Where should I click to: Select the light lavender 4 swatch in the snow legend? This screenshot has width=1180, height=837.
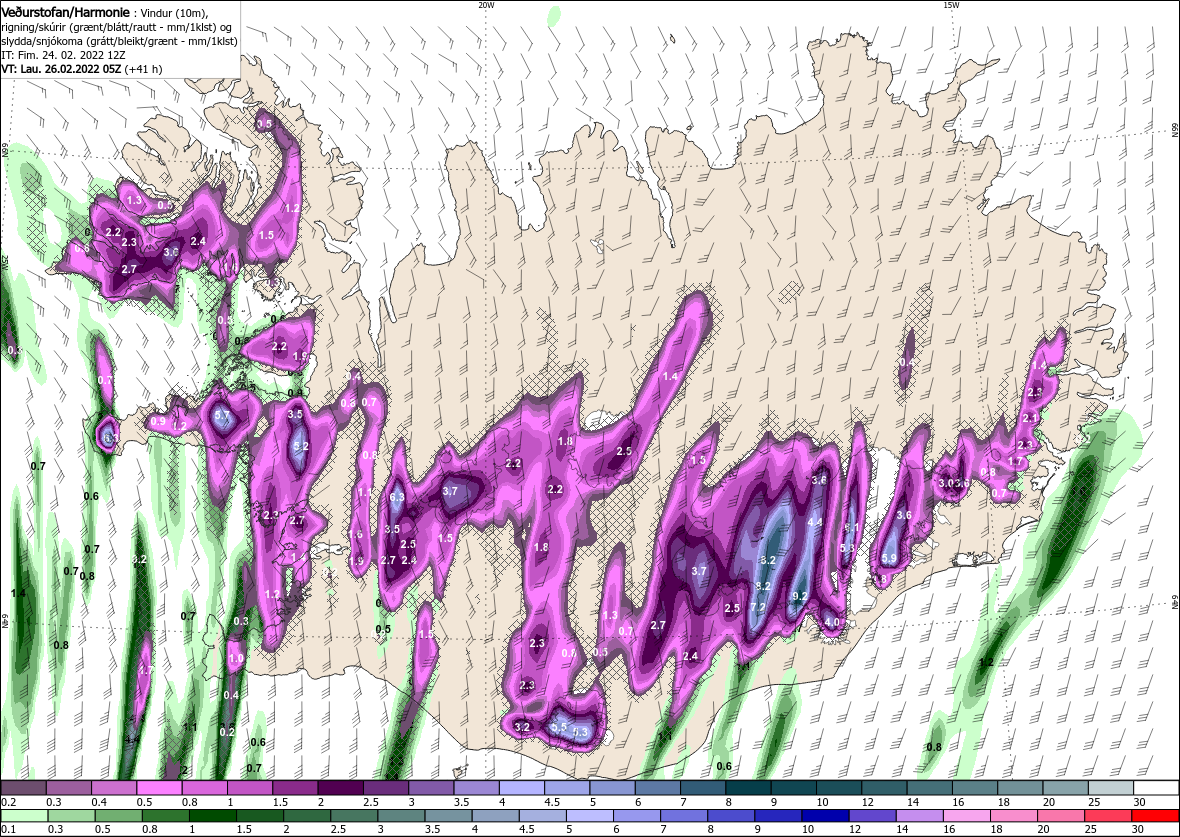click(522, 787)
